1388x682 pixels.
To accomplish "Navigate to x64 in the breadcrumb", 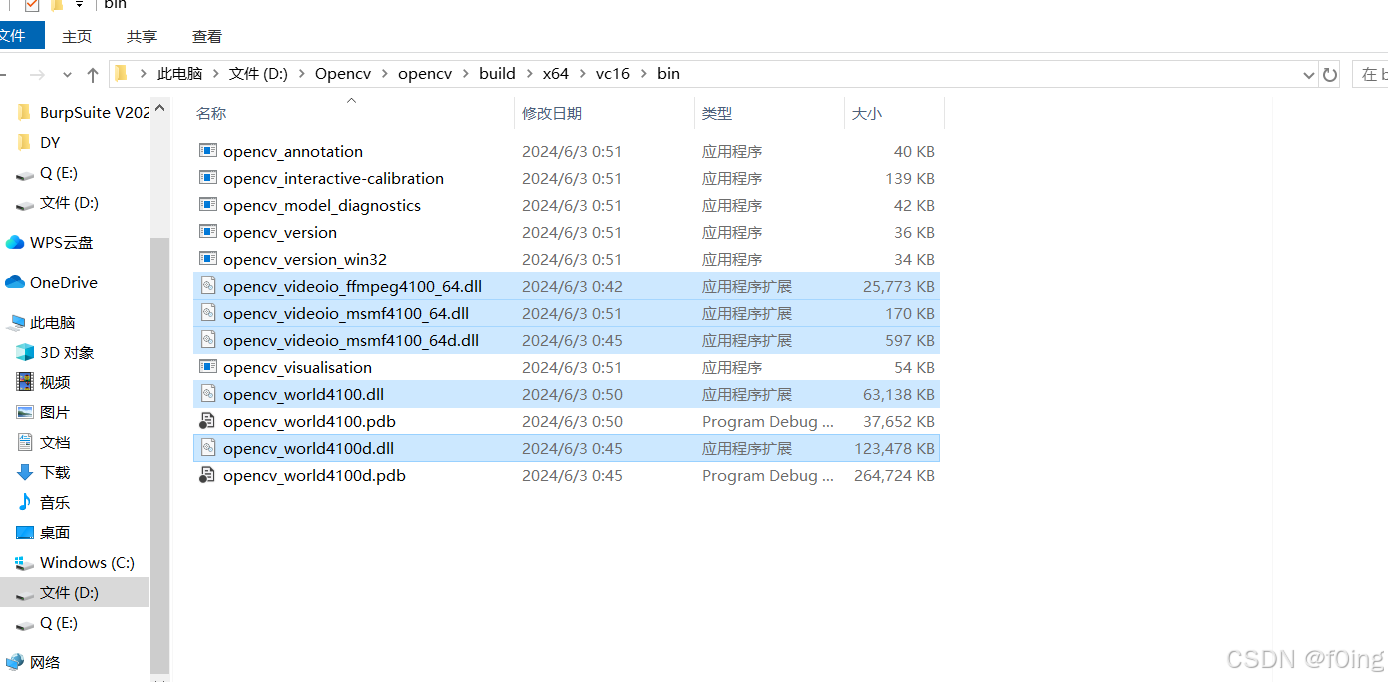I will [x=555, y=74].
